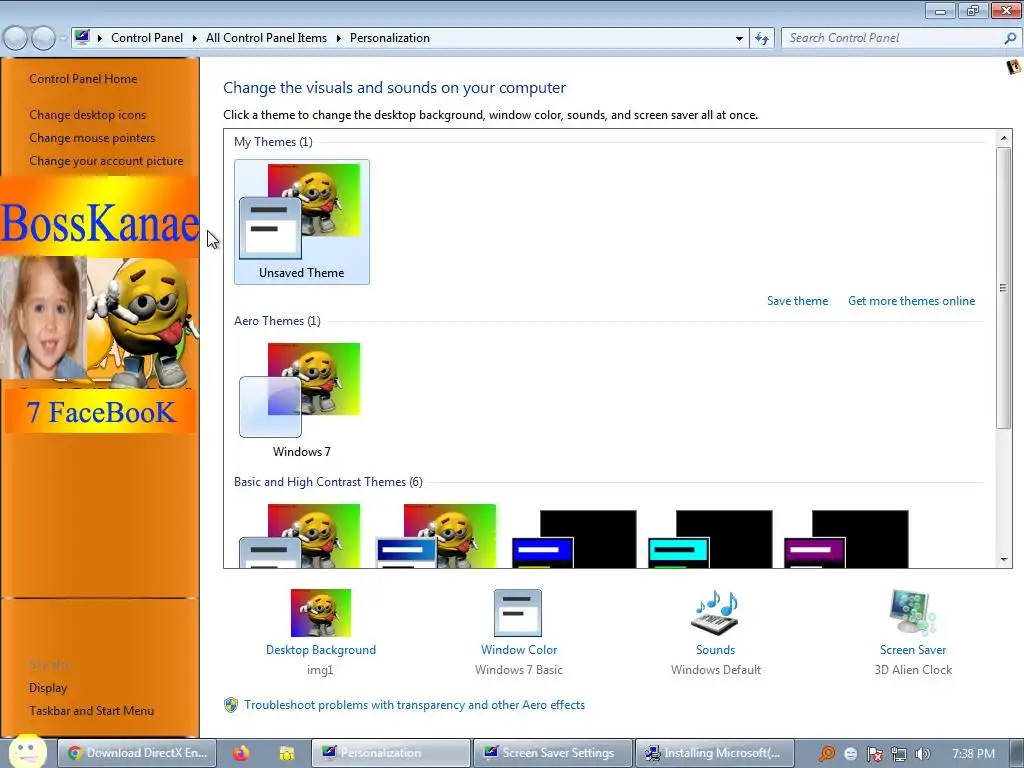Click scroll up arrow of themes list
Screen dimensions: 1024x768
[x=1003, y=138]
